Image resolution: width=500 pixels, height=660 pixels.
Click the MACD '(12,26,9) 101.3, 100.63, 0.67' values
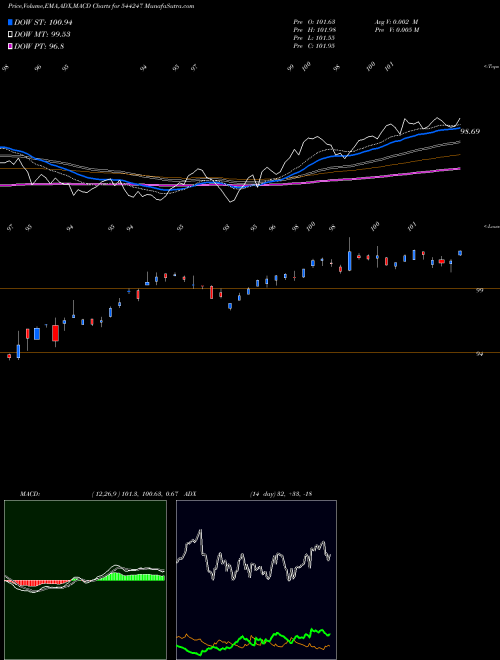pos(136,494)
